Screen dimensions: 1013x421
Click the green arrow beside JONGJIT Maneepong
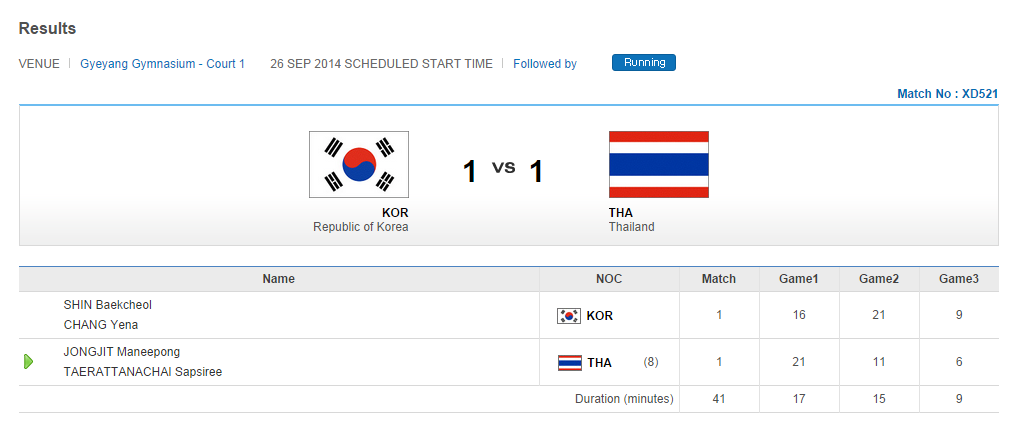coord(29,361)
